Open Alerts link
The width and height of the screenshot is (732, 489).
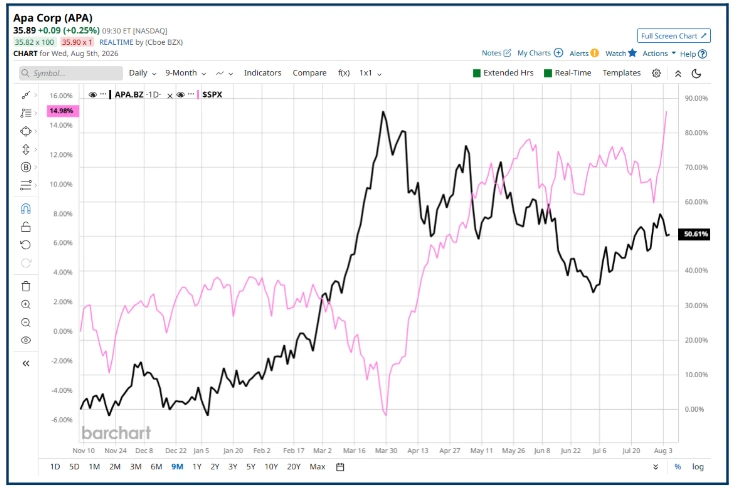click(x=584, y=53)
